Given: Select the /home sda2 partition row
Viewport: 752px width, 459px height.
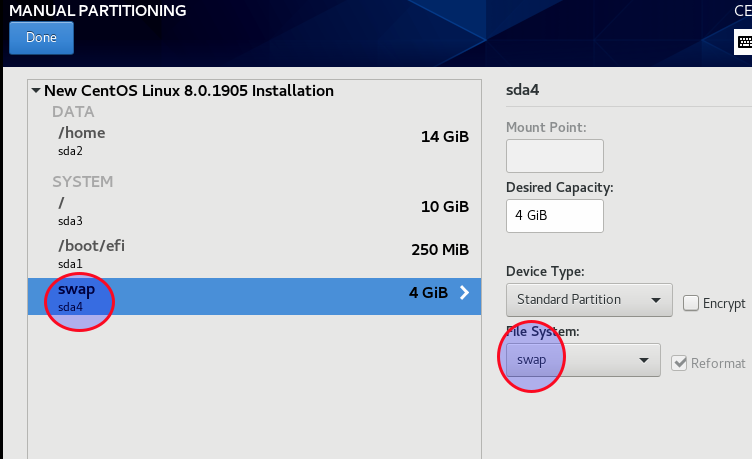Looking at the screenshot, I should [254, 141].
